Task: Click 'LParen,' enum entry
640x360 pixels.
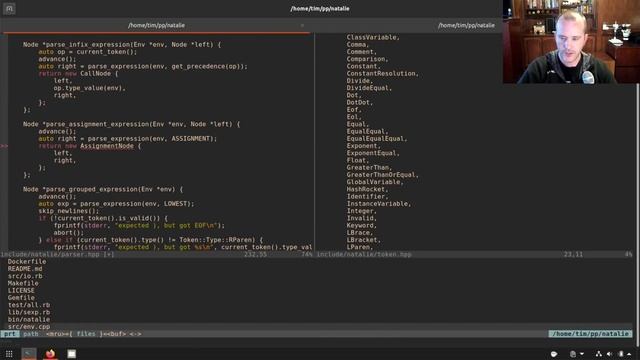Action: [360, 247]
